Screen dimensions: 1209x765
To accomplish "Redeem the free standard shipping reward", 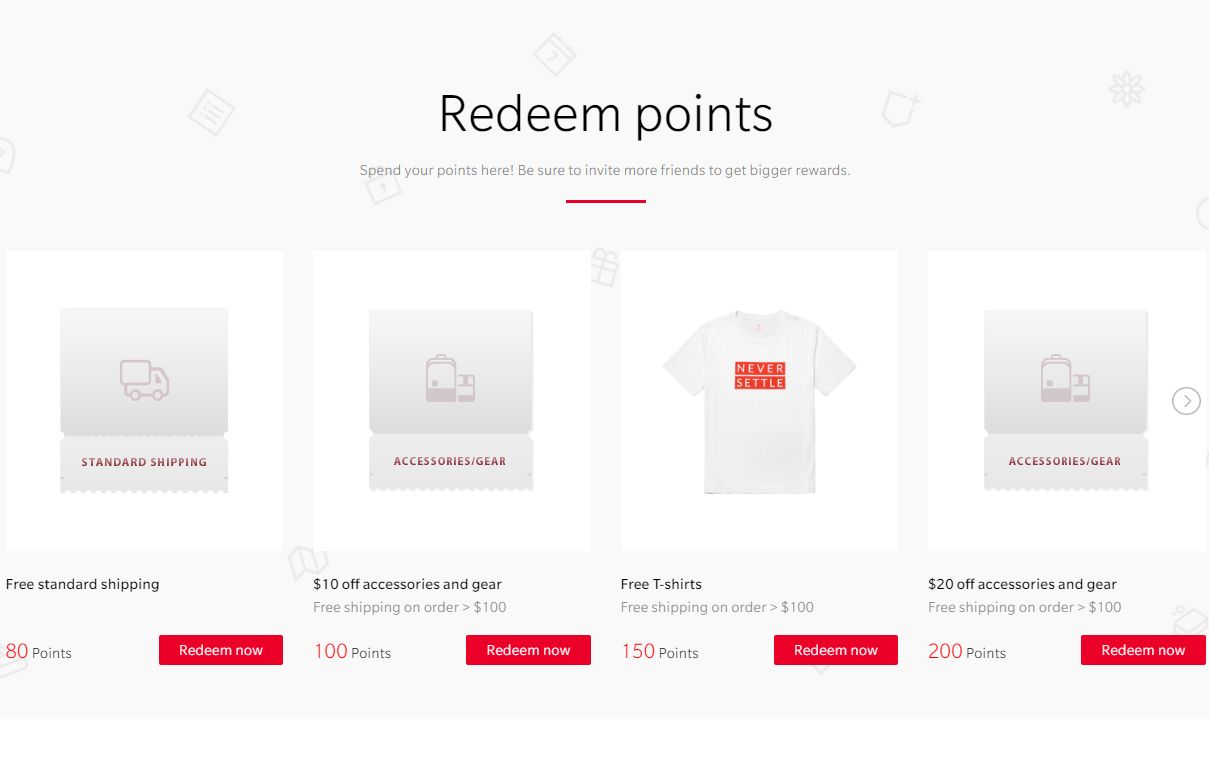I will [221, 650].
